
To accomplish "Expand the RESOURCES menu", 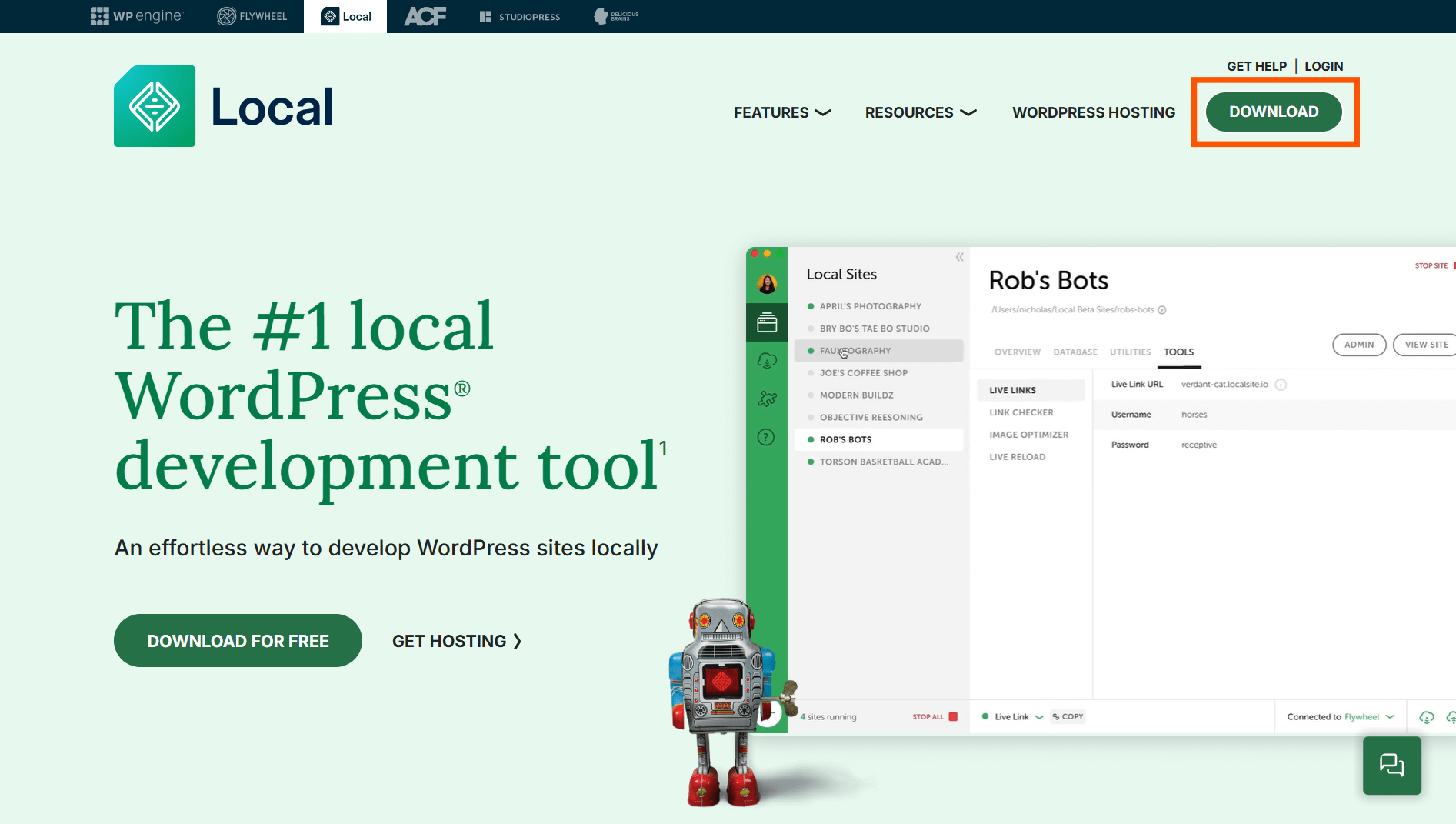I will click(x=921, y=112).
